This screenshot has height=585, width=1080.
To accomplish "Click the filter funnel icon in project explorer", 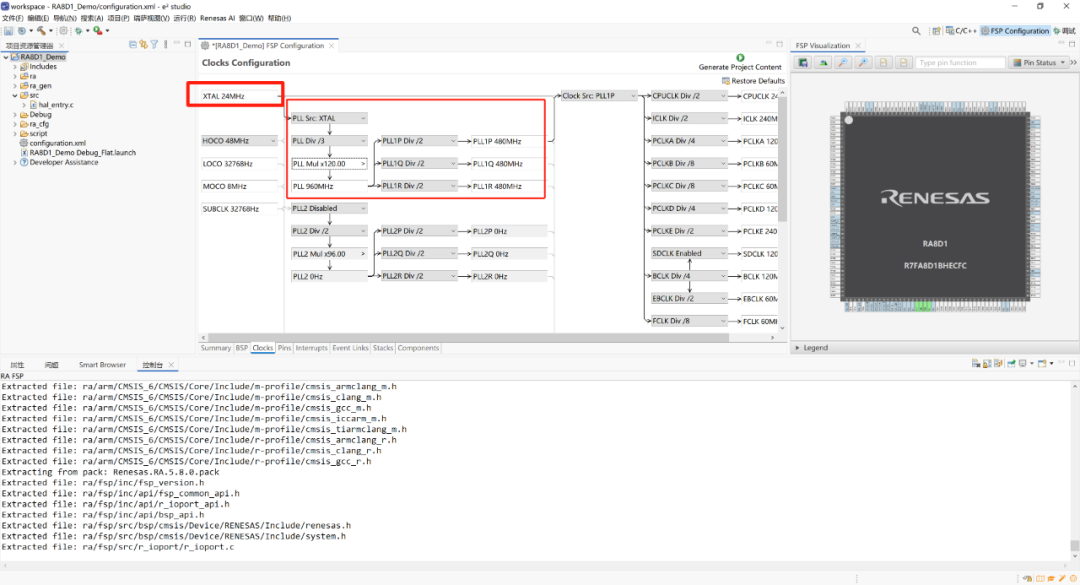I will [x=154, y=45].
